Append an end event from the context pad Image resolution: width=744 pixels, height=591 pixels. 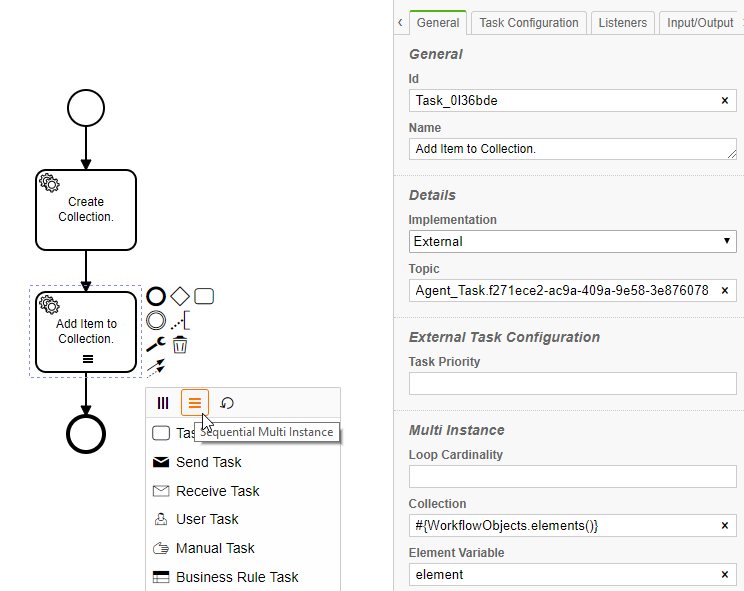click(x=156, y=296)
